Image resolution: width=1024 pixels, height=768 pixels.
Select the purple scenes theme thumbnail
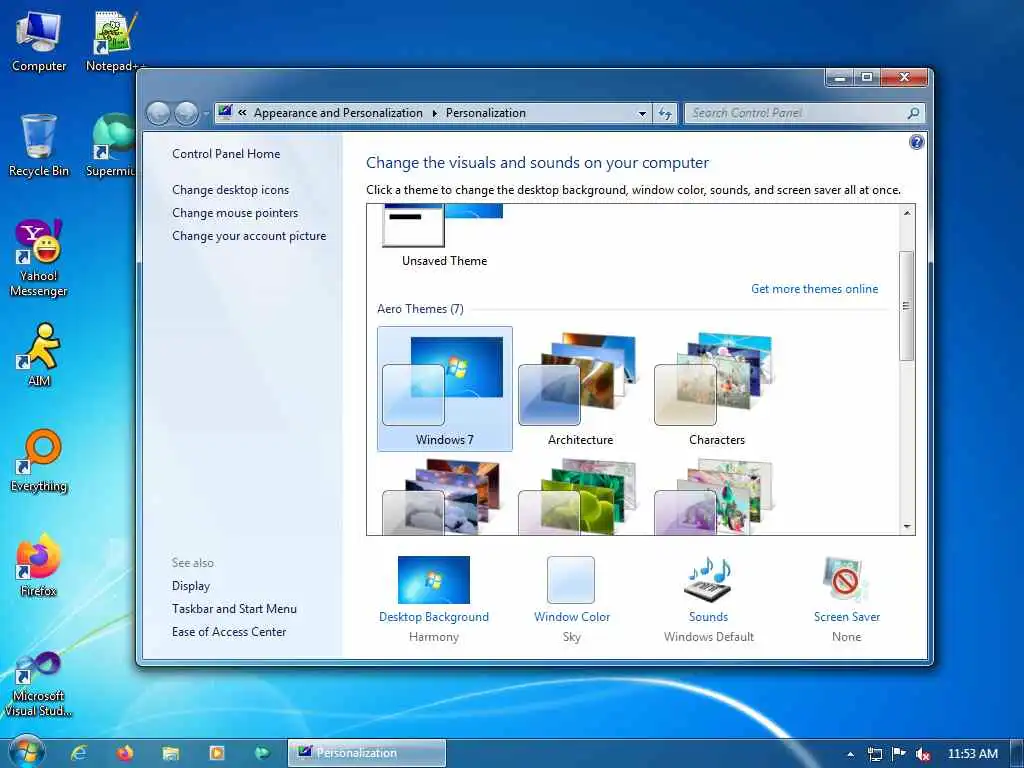click(716, 496)
